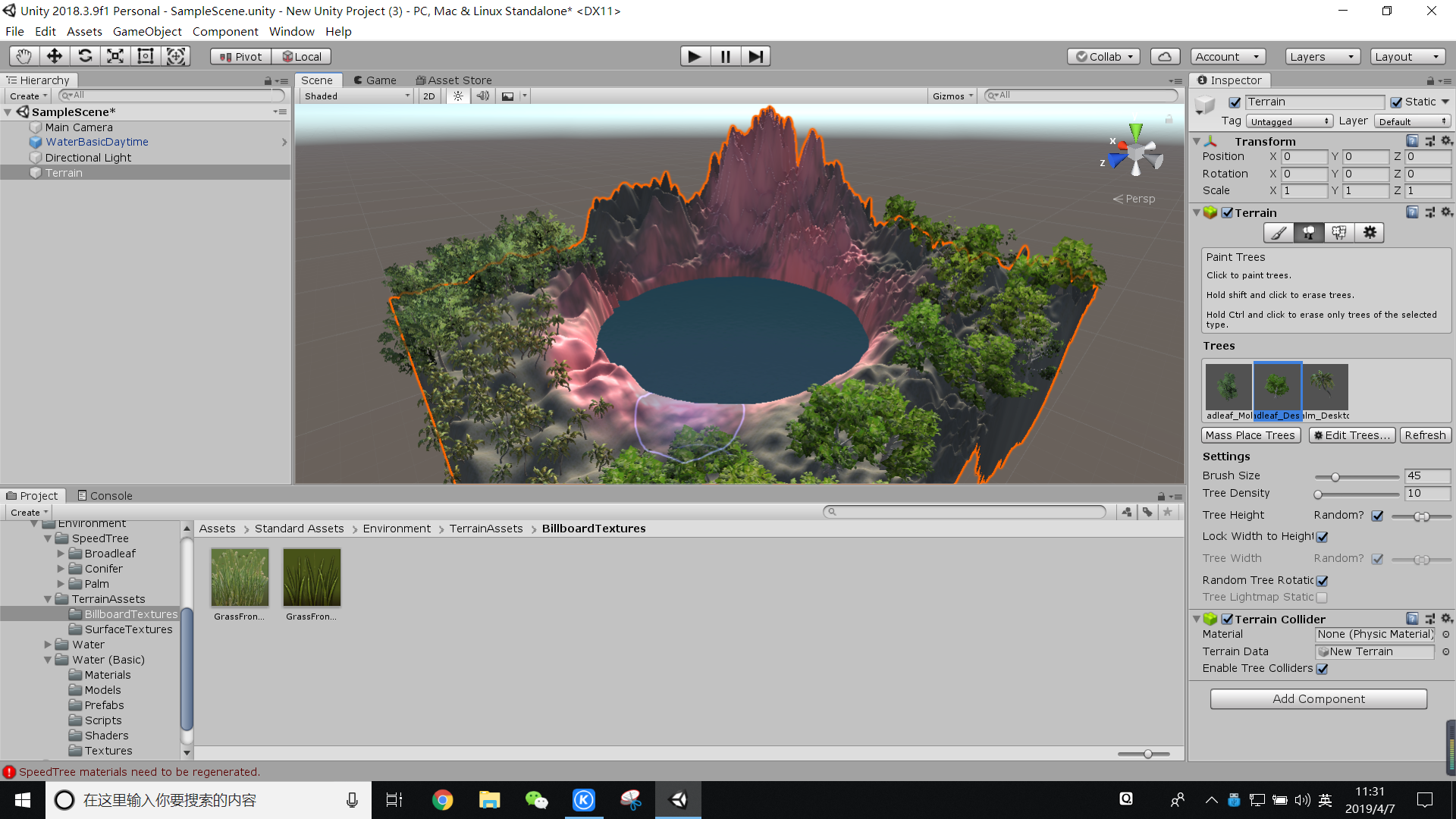Select the Paint Trees tool

1309,233
